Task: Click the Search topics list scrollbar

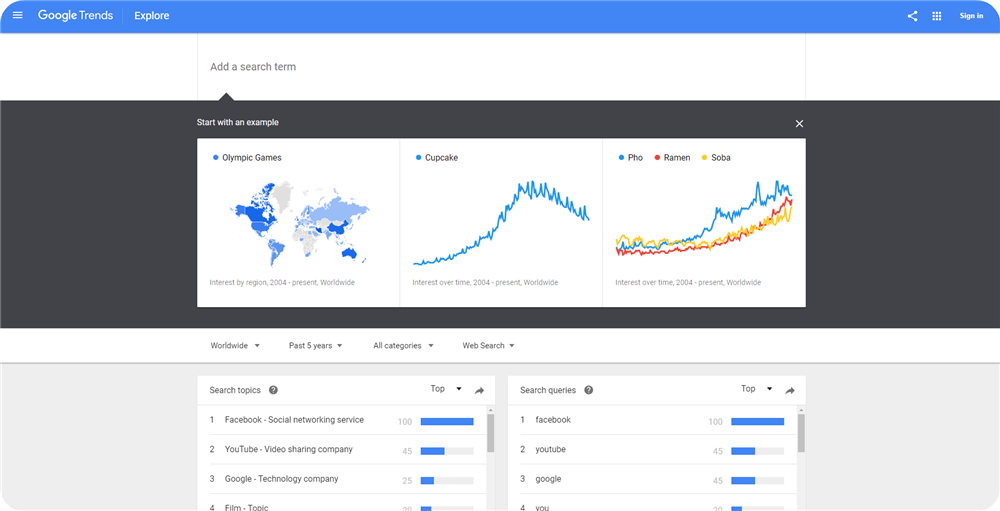Action: point(490,433)
